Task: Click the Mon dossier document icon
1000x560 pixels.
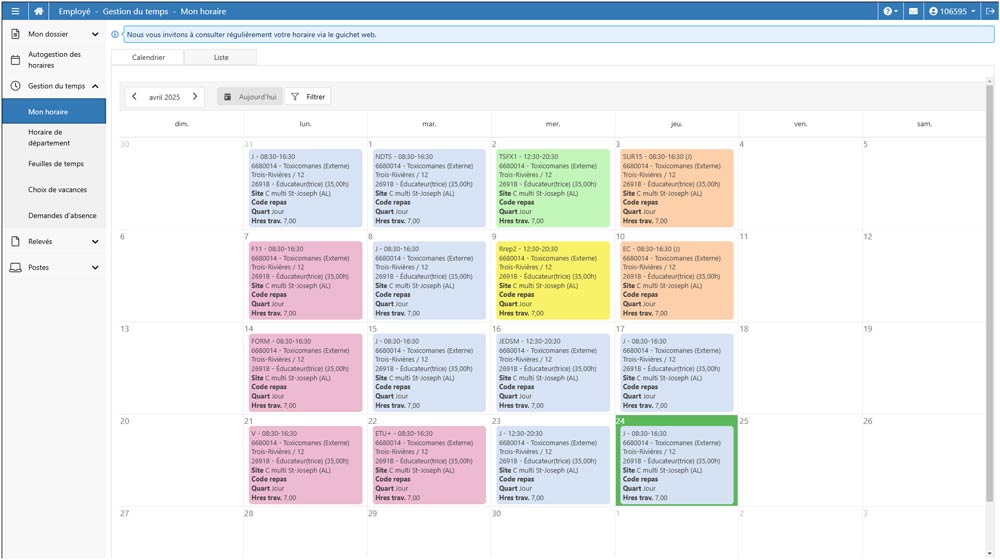Action: coord(15,34)
